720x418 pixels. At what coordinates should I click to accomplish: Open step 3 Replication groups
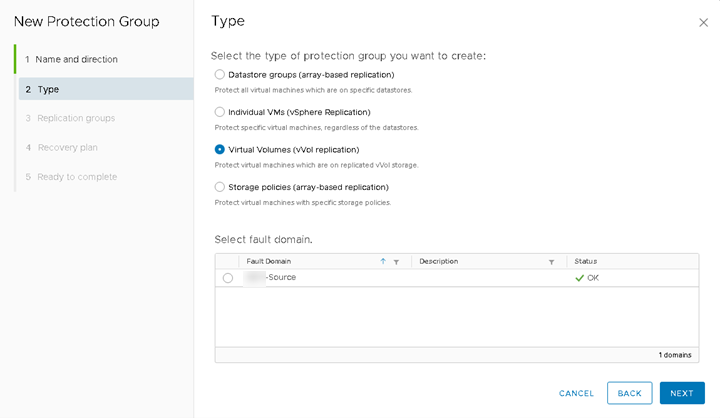70,118
